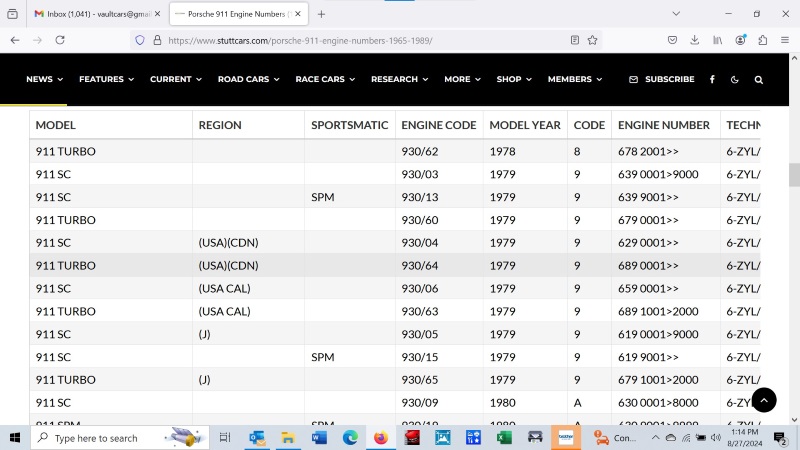Screen dimensions: 800x450
Task: Open the Brother app taskbar icon
Action: tap(566, 438)
